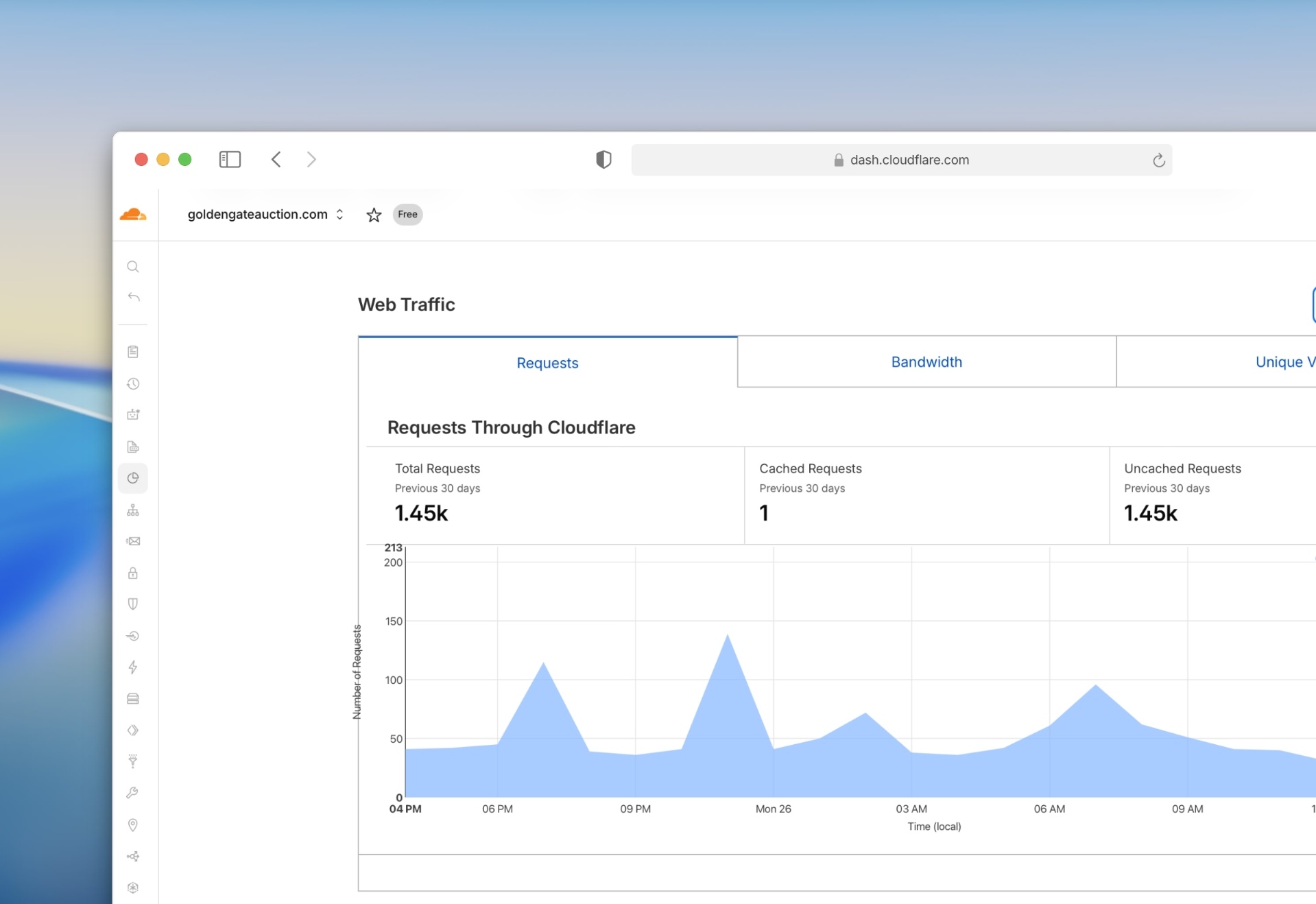Select the Speed lightning bolt icon
1316x904 pixels.
pyautogui.click(x=133, y=667)
